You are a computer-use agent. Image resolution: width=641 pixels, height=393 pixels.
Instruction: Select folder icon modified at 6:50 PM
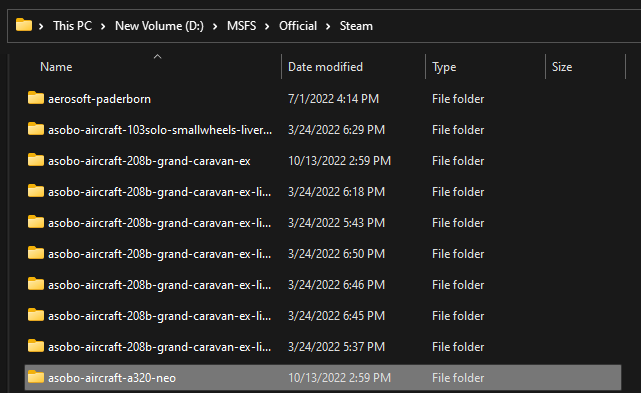coord(36,253)
